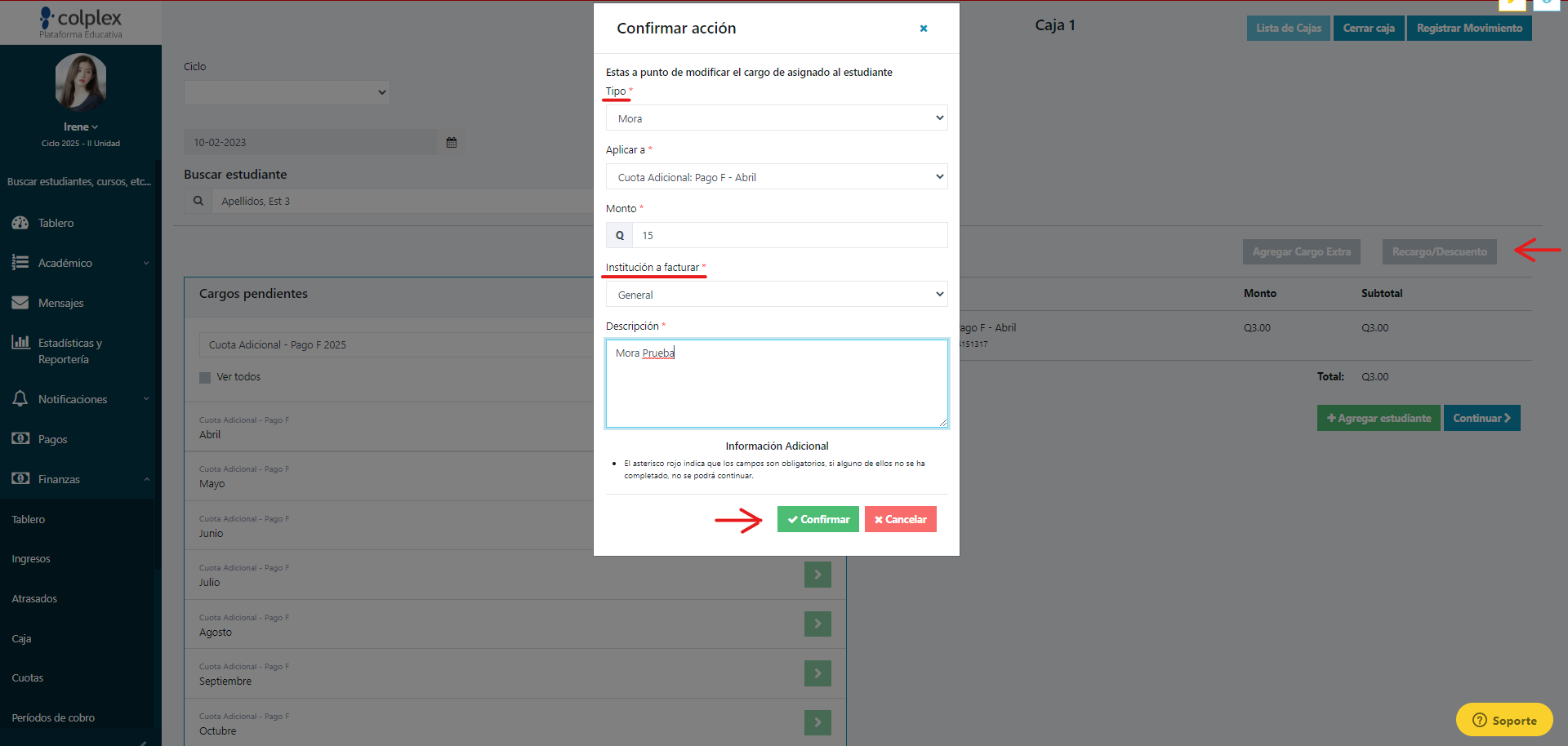The height and width of the screenshot is (746, 1568).
Task: Collapse the Finanzas menu chevron
Action: 146,479
